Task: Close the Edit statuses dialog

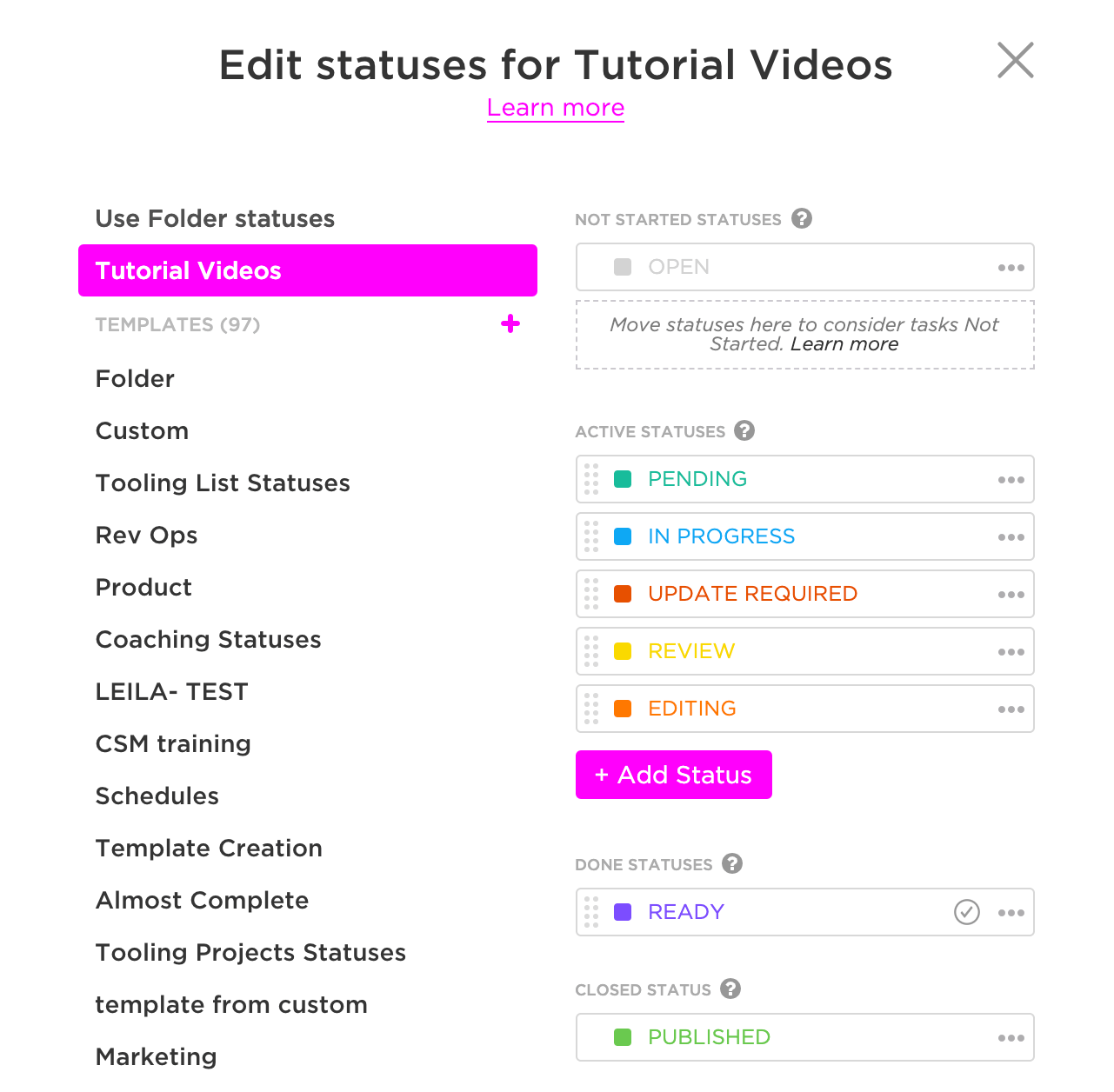Action: pos(1015,60)
